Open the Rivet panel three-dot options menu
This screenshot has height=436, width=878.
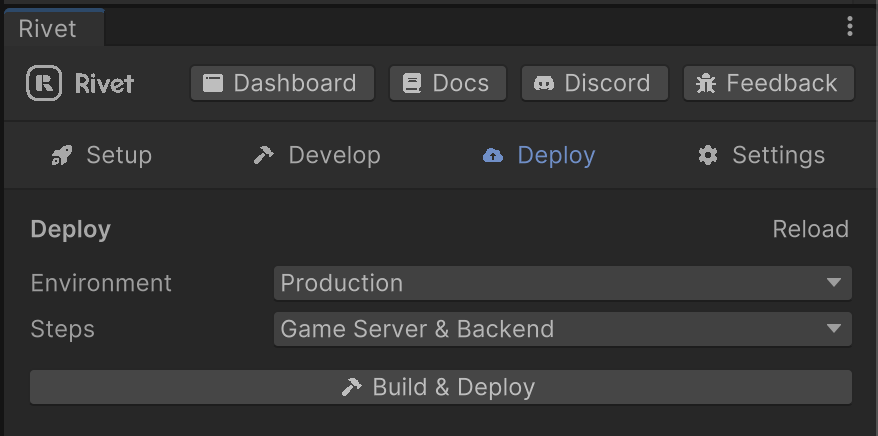pyautogui.click(x=850, y=26)
